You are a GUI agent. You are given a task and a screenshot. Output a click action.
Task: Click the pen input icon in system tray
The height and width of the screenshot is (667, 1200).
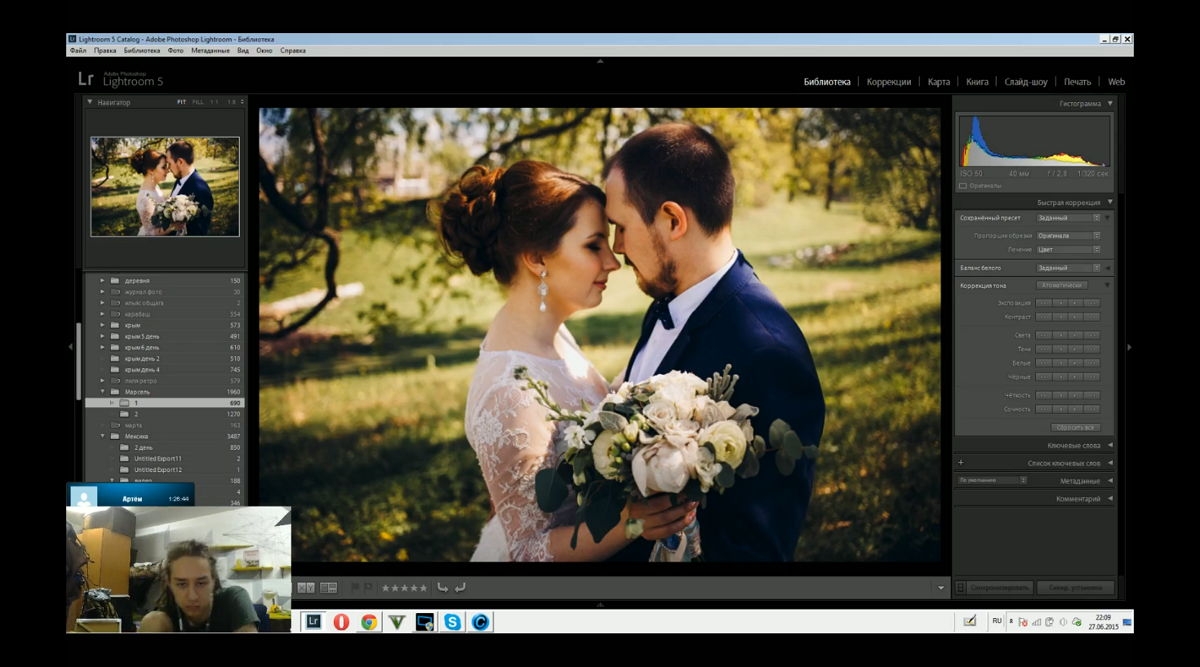tap(969, 621)
